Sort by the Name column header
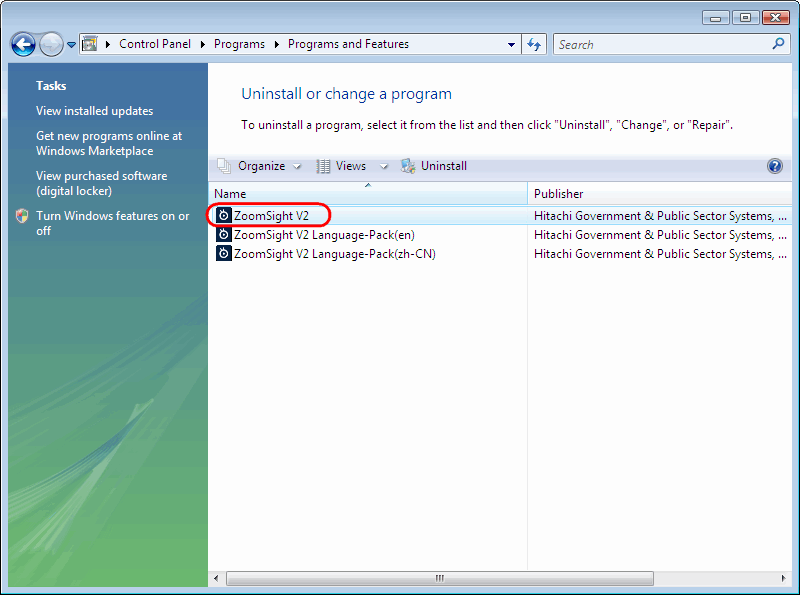Viewport: 800px width, 595px height. pos(368,193)
